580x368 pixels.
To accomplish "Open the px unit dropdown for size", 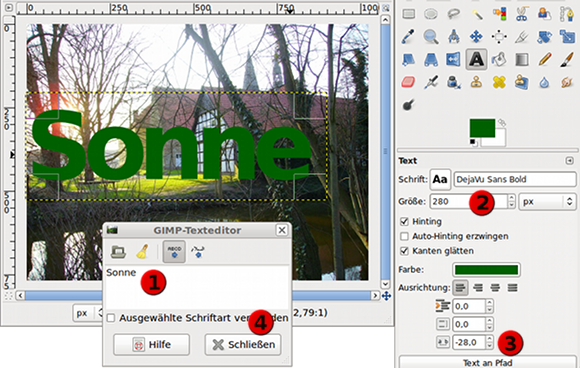I will tap(547, 202).
